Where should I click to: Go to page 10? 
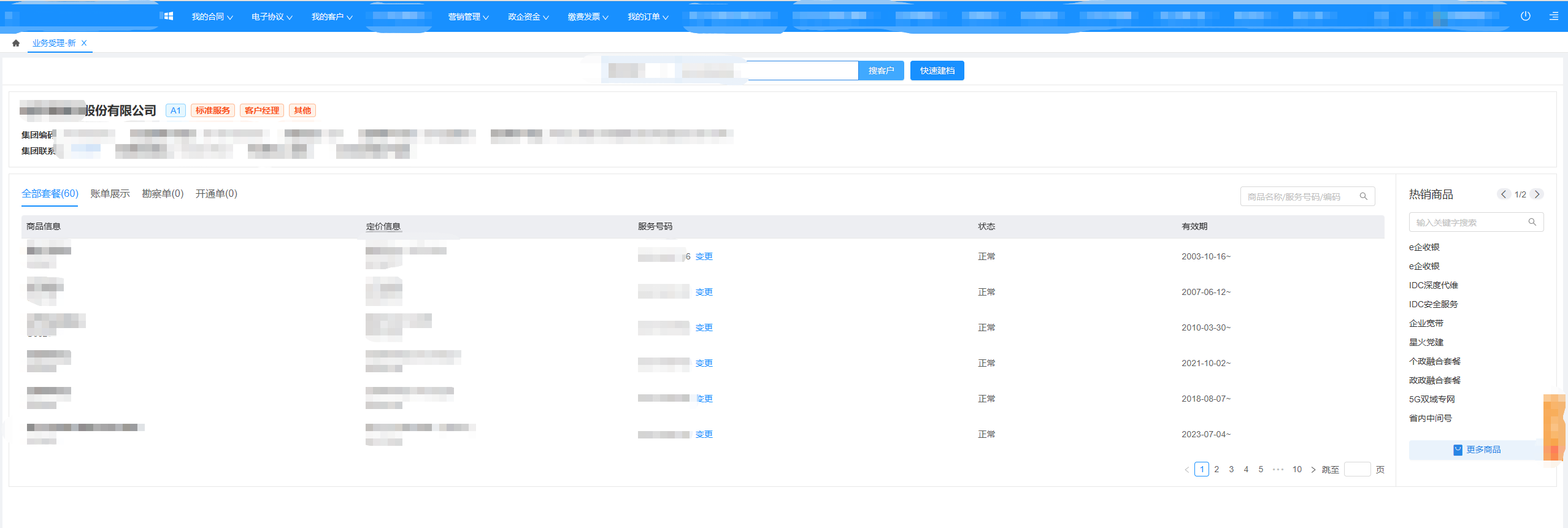(1297, 469)
